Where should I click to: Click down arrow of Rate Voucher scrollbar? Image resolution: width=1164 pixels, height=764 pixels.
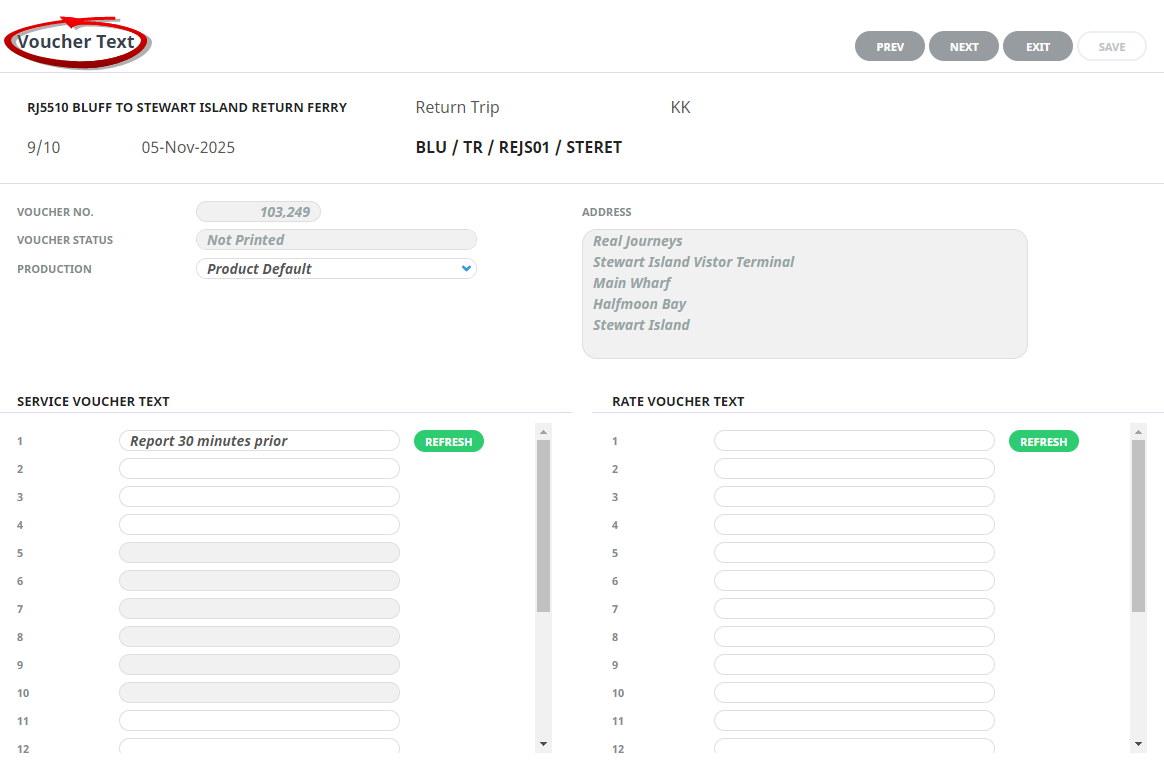pyautogui.click(x=1138, y=744)
